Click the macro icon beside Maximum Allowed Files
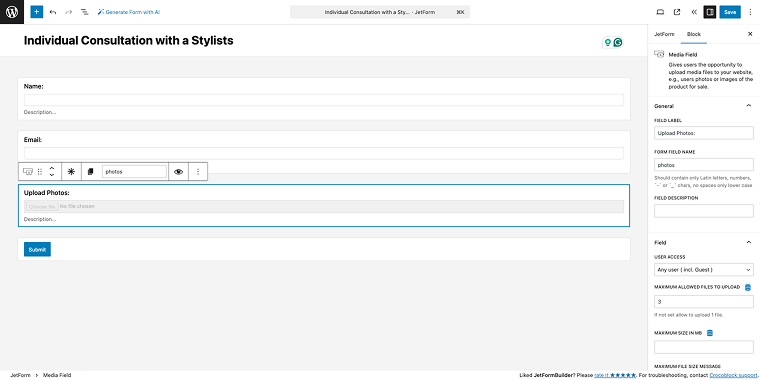760x380 pixels. pyautogui.click(x=747, y=287)
